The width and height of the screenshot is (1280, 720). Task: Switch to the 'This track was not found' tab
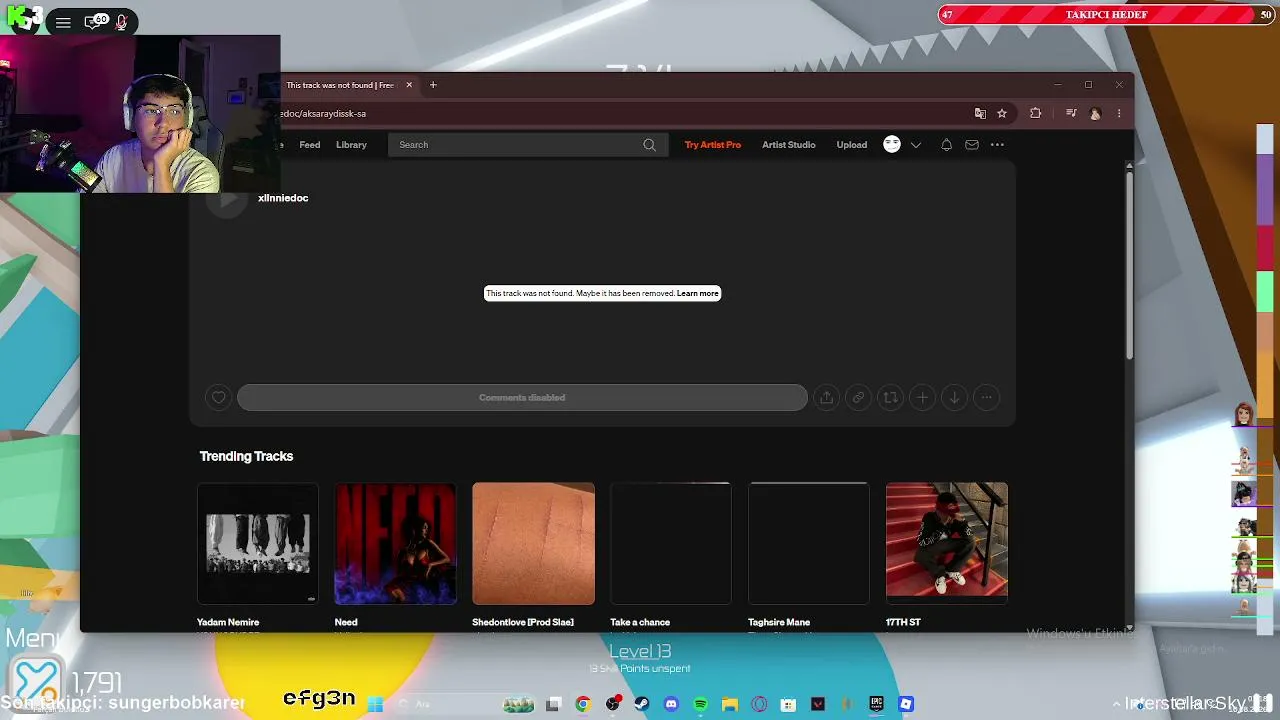point(340,85)
